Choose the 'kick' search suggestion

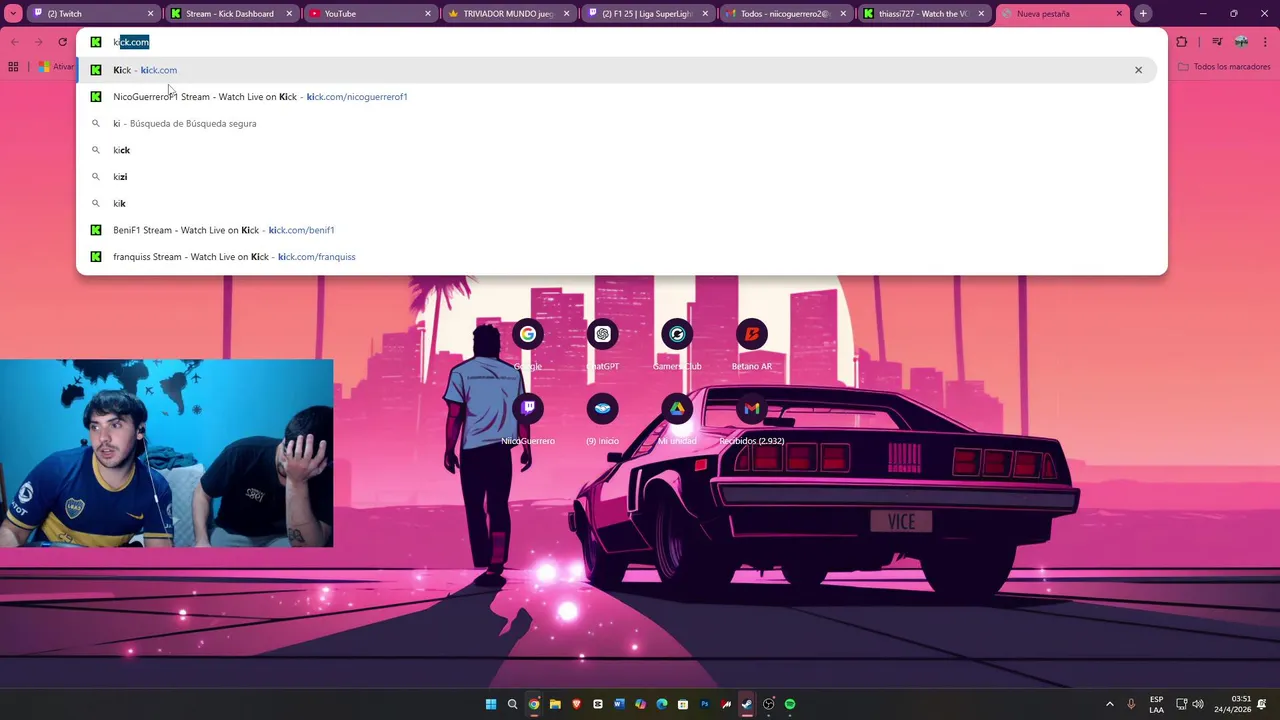pos(617,150)
